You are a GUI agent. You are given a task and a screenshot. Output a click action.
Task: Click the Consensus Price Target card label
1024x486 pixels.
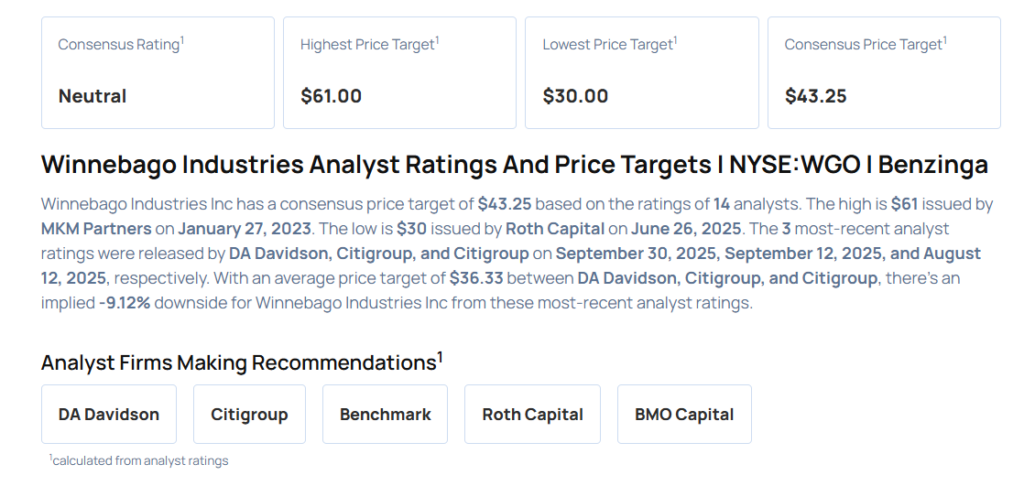(863, 45)
